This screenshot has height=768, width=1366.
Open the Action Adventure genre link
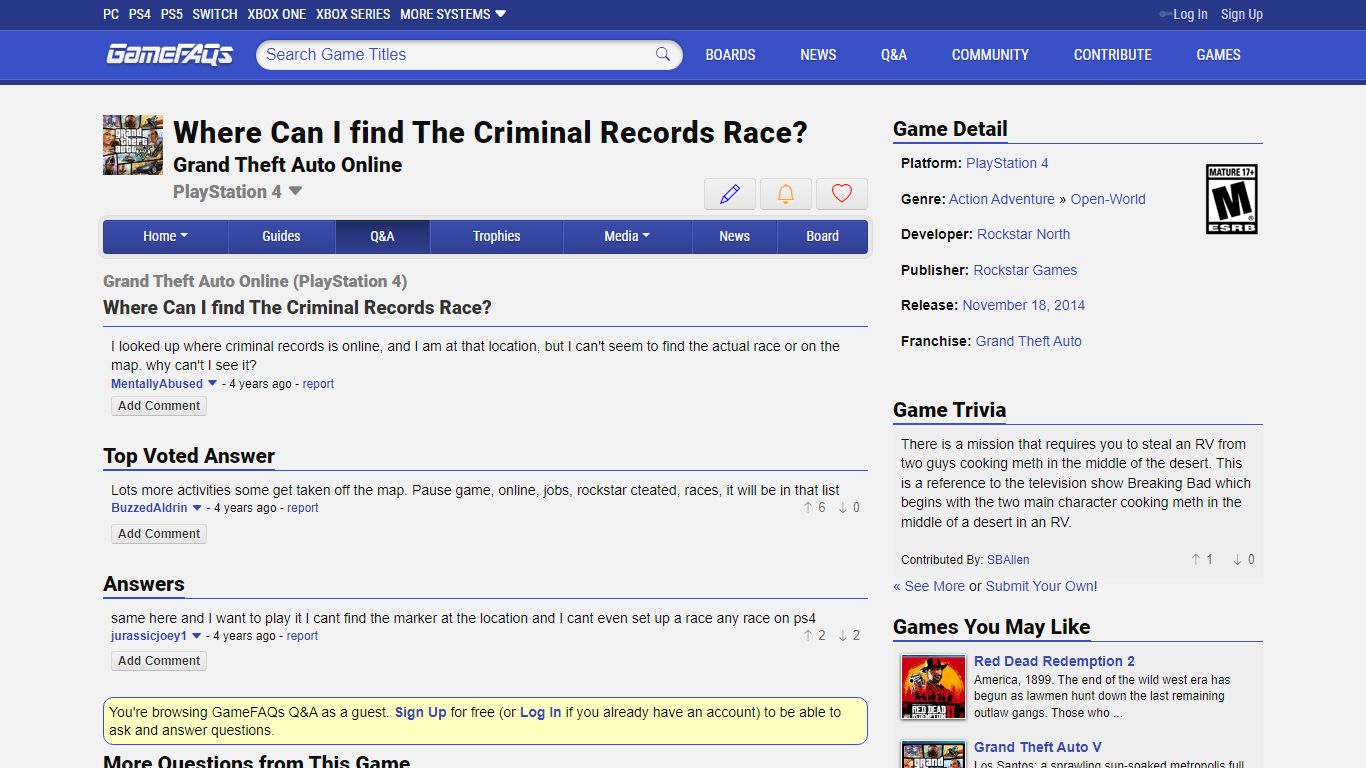pyautogui.click(x=1002, y=199)
